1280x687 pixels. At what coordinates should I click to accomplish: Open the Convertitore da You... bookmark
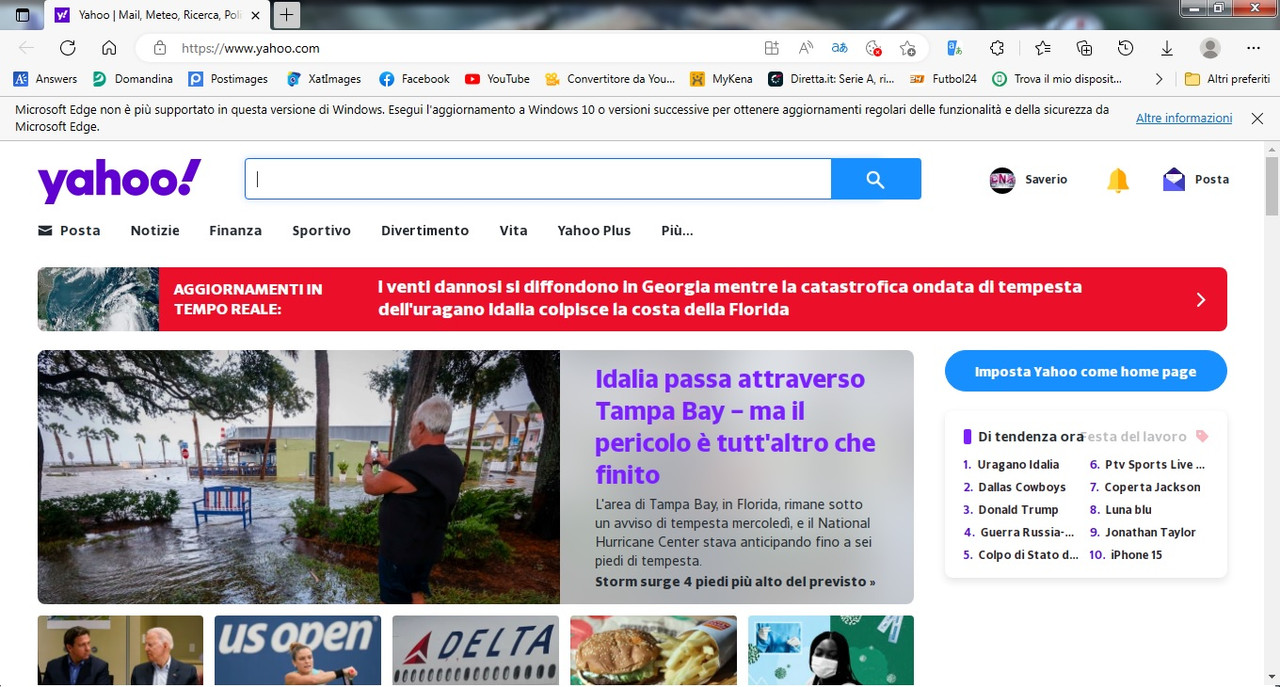click(x=611, y=79)
